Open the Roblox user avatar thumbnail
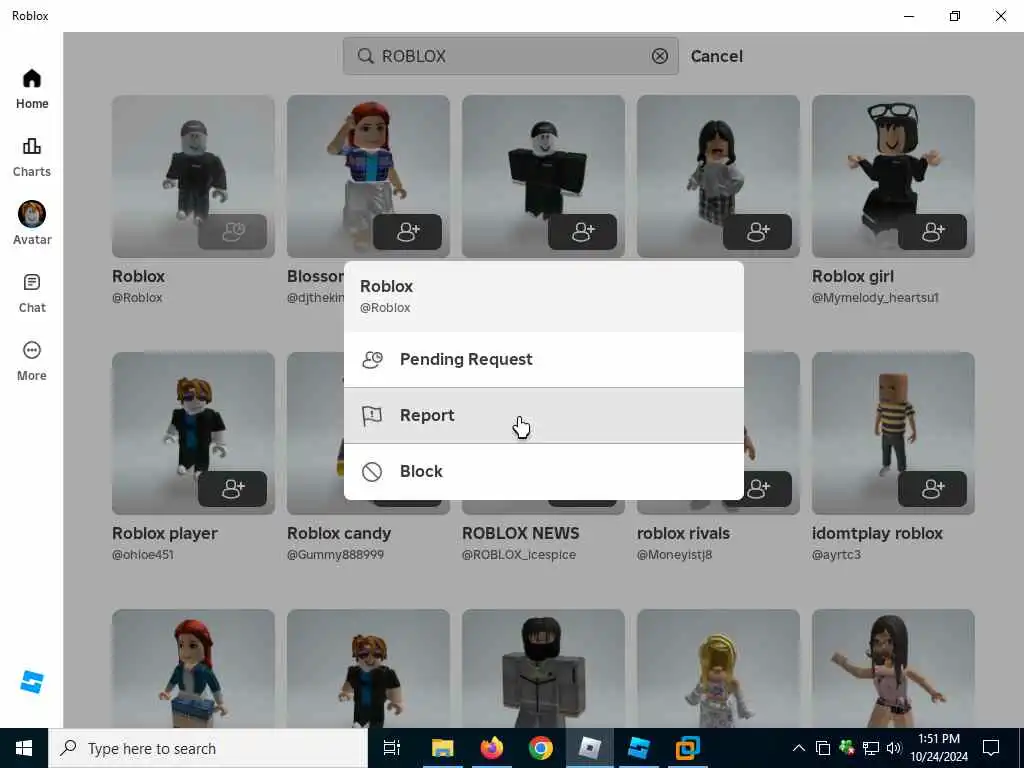Screen dimensions: 1024x768 click(193, 176)
